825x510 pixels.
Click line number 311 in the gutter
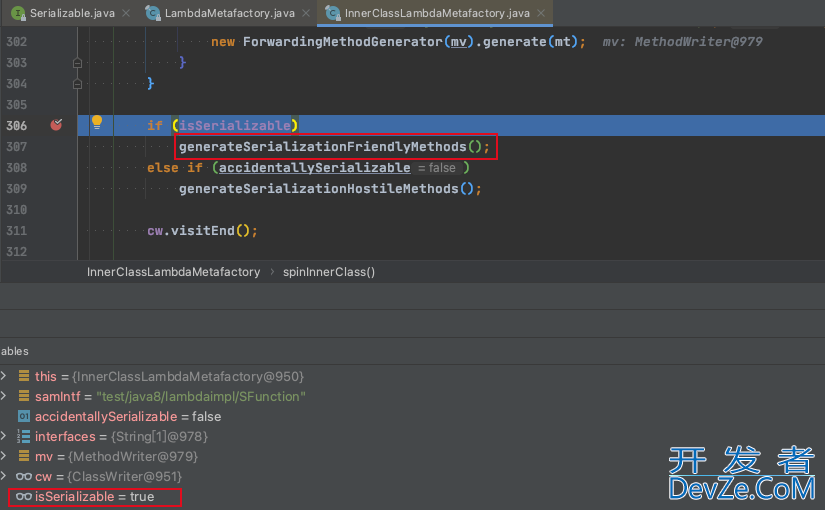16,231
